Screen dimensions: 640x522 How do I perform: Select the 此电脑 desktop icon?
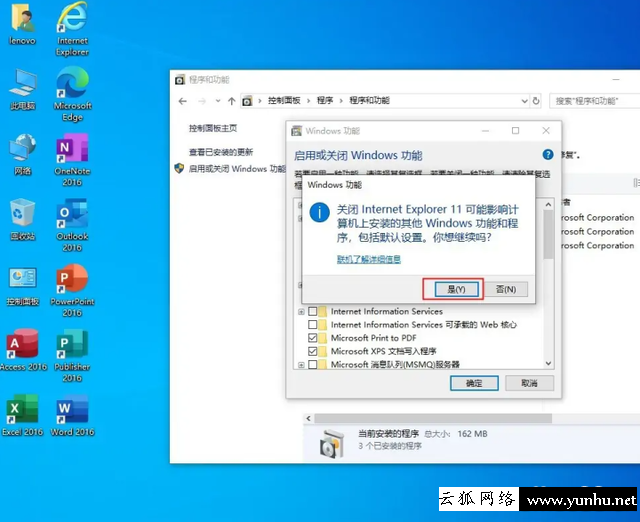23,90
